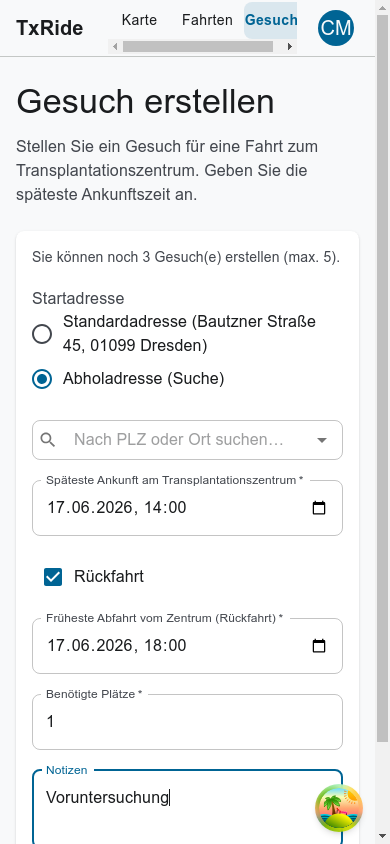Select Abholadresse (Suche) radio option
The height and width of the screenshot is (844, 390).
pos(42,378)
